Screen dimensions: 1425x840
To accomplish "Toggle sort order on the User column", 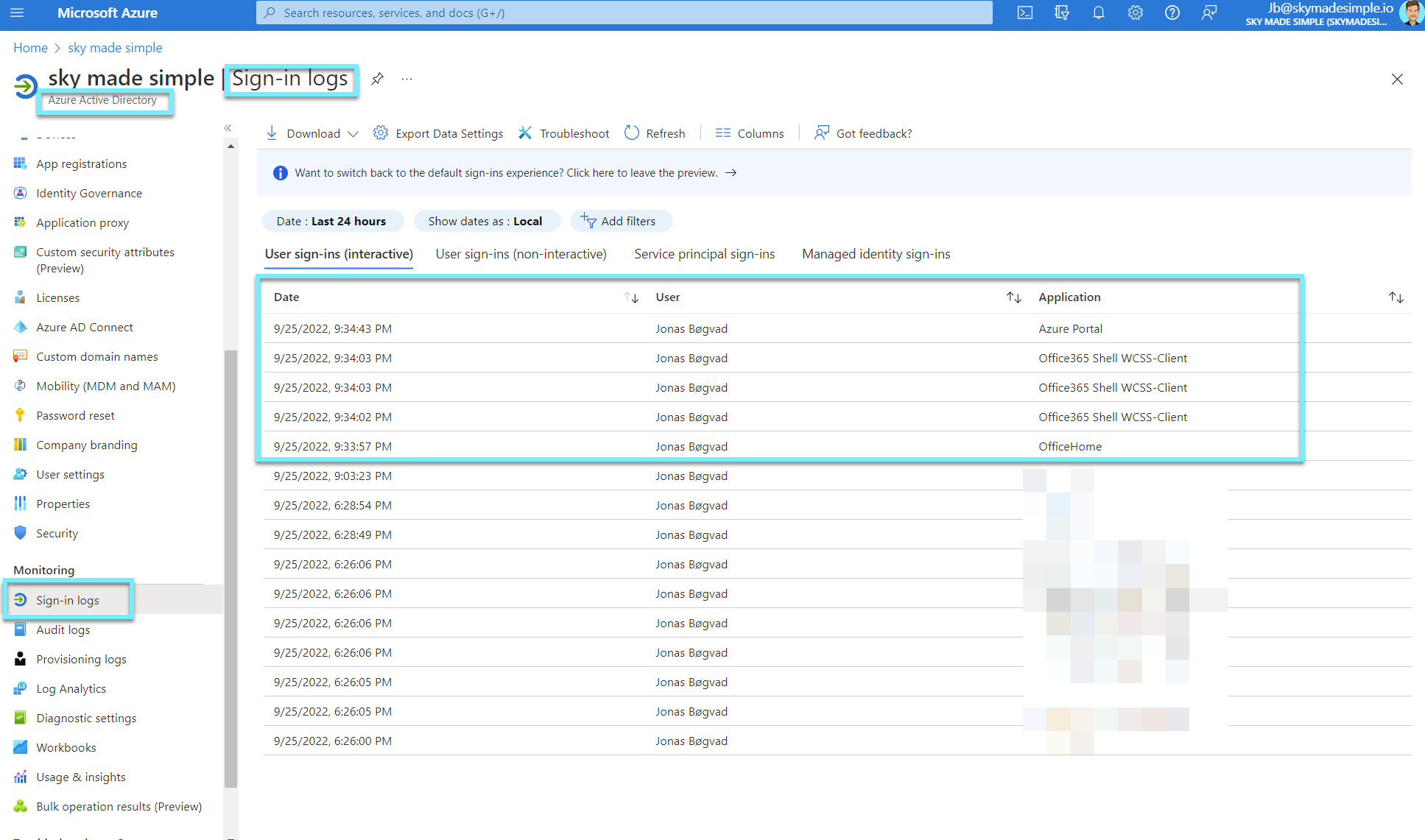I will tap(1013, 297).
